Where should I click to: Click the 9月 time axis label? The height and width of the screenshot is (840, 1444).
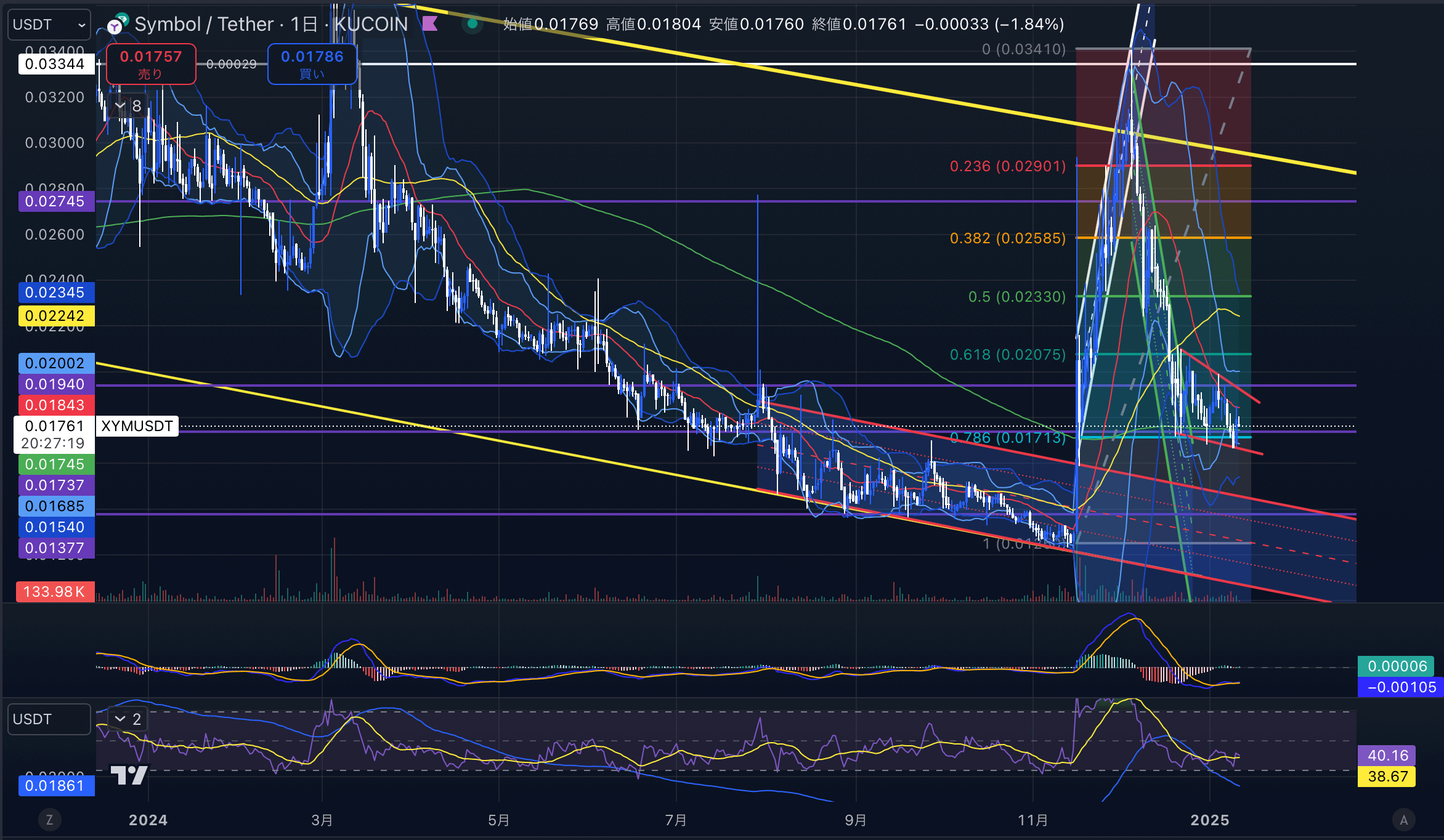pyautogui.click(x=856, y=820)
